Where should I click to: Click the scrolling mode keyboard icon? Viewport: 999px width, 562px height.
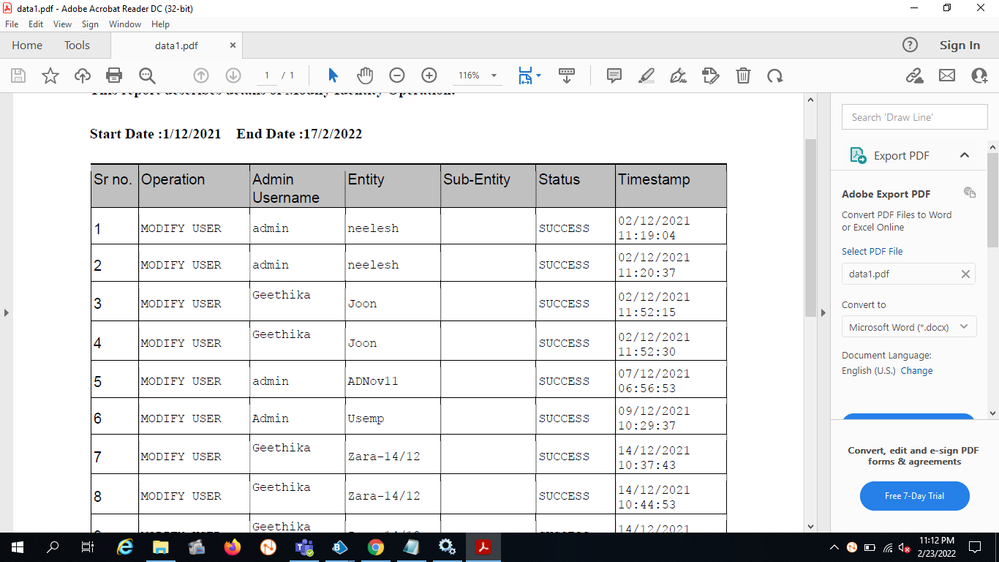566,76
